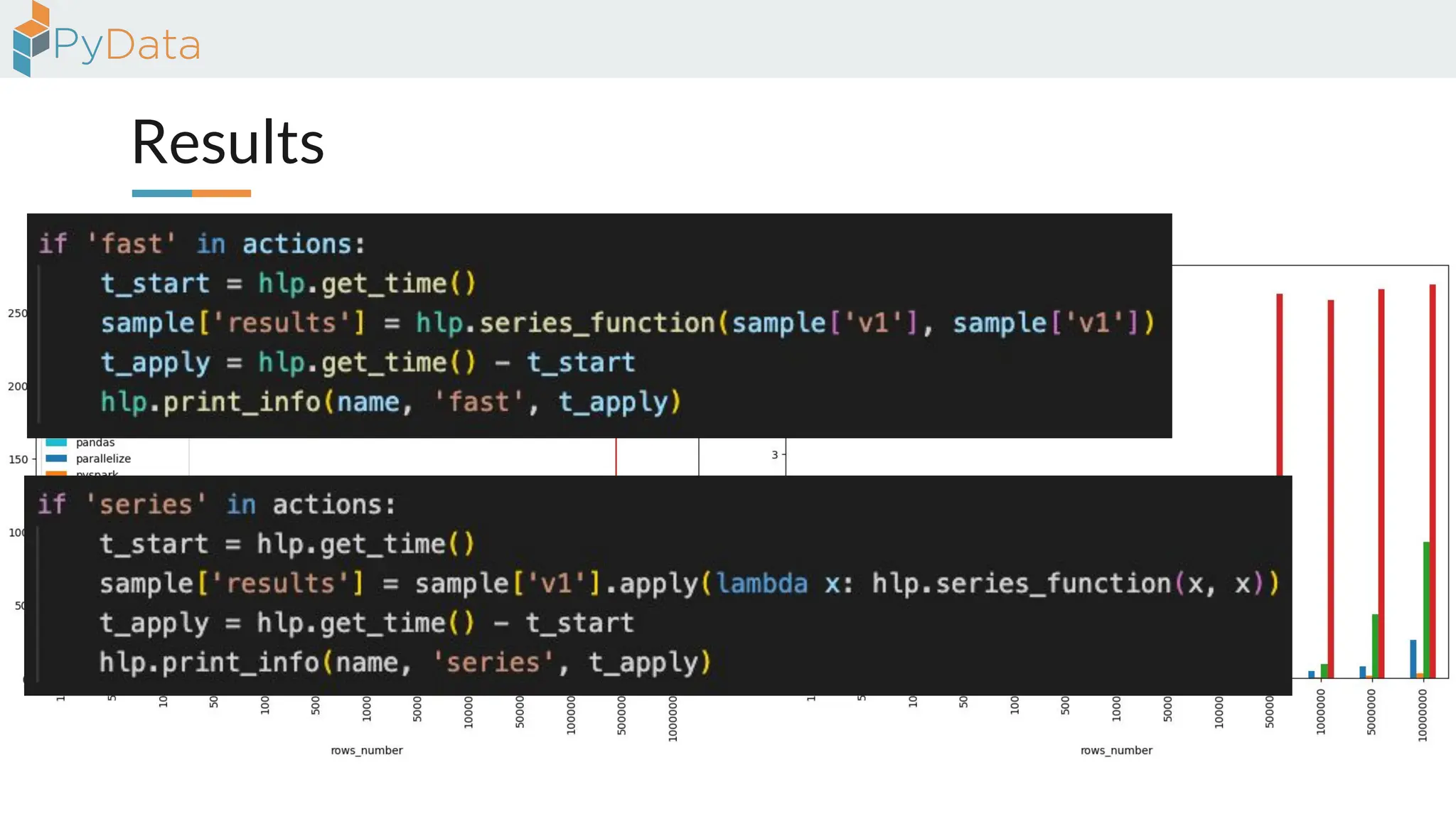Click the PyData cube logo icon
The height and width of the screenshot is (819, 1456).
coord(31,39)
